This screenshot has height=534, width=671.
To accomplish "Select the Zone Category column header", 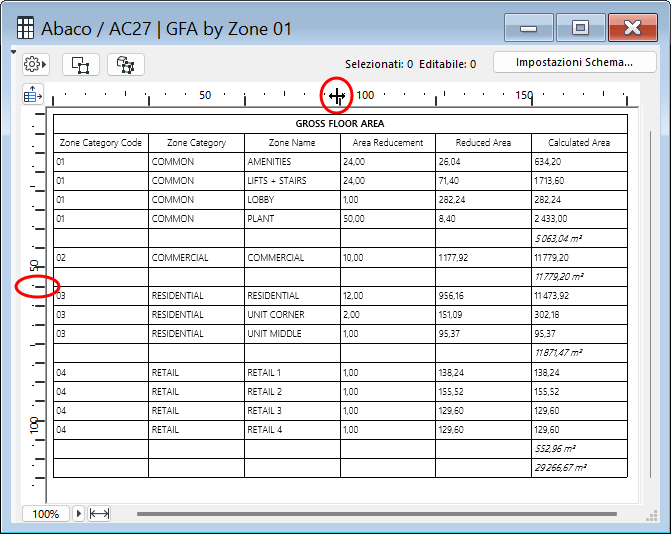I will [196, 143].
